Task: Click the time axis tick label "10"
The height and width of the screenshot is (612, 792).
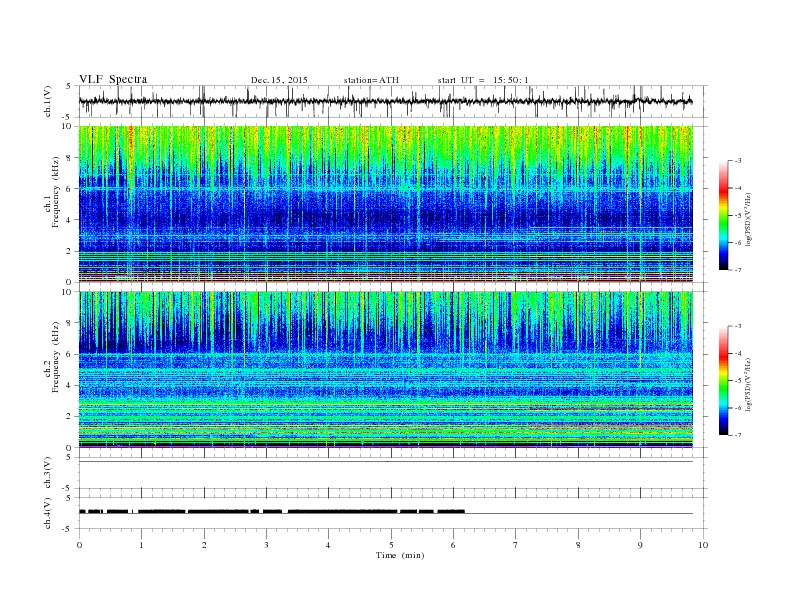Action: click(703, 545)
